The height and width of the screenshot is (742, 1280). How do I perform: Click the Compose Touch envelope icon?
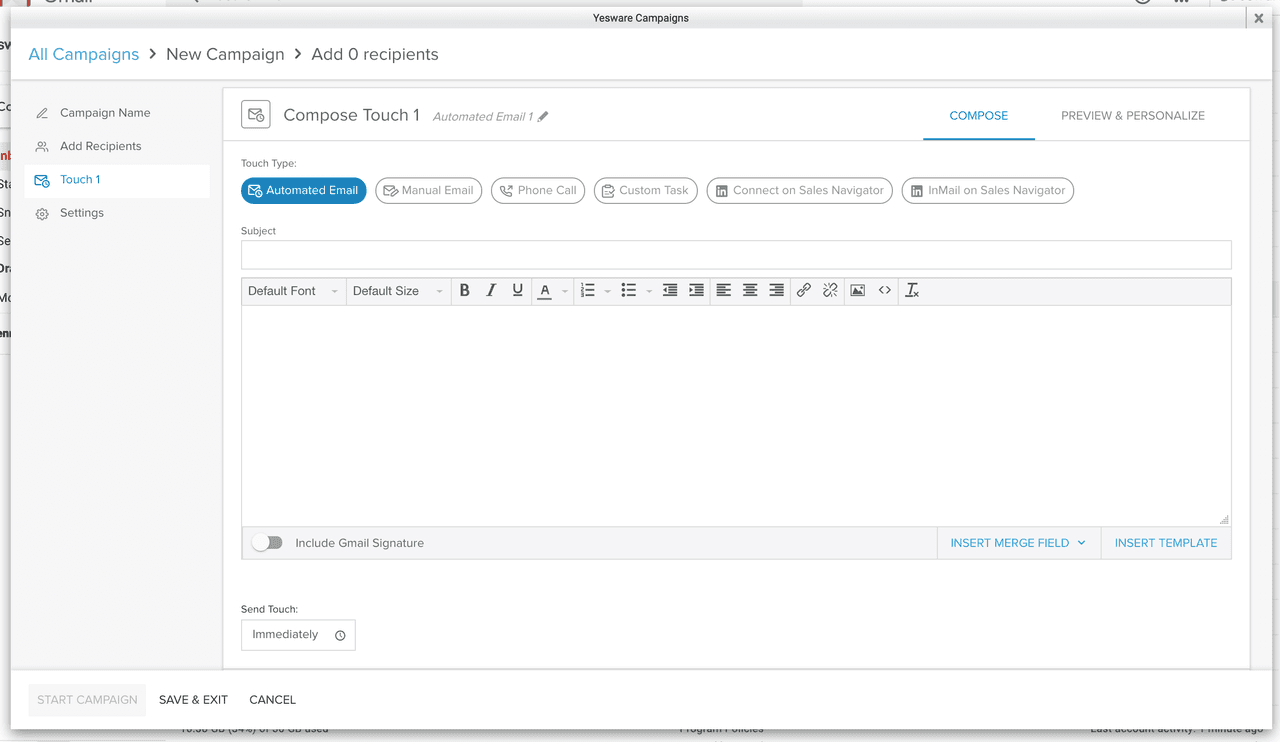pos(256,115)
